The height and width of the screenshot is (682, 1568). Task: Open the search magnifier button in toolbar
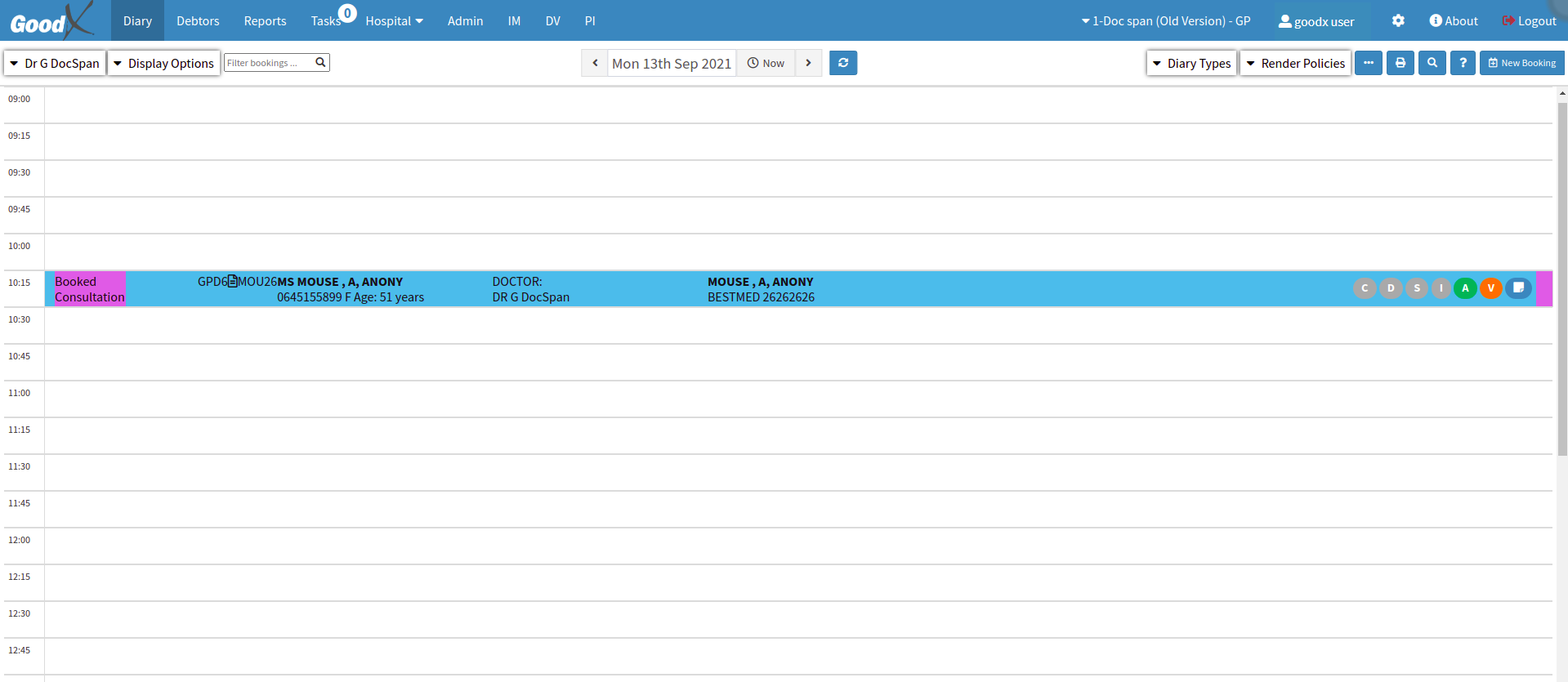tap(1432, 63)
